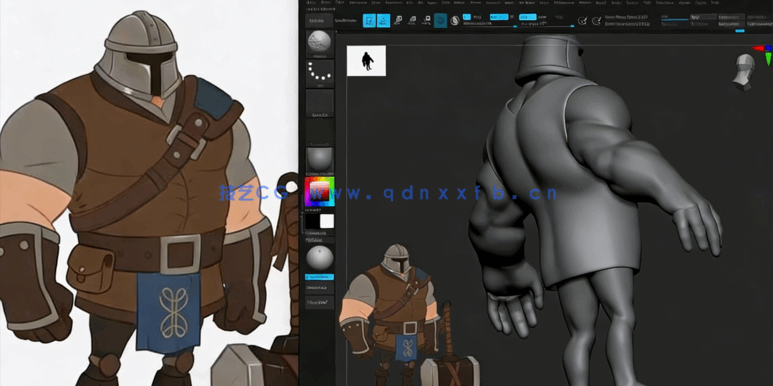
Task: Pick a color in the rainbow color picker
Action: (319, 191)
